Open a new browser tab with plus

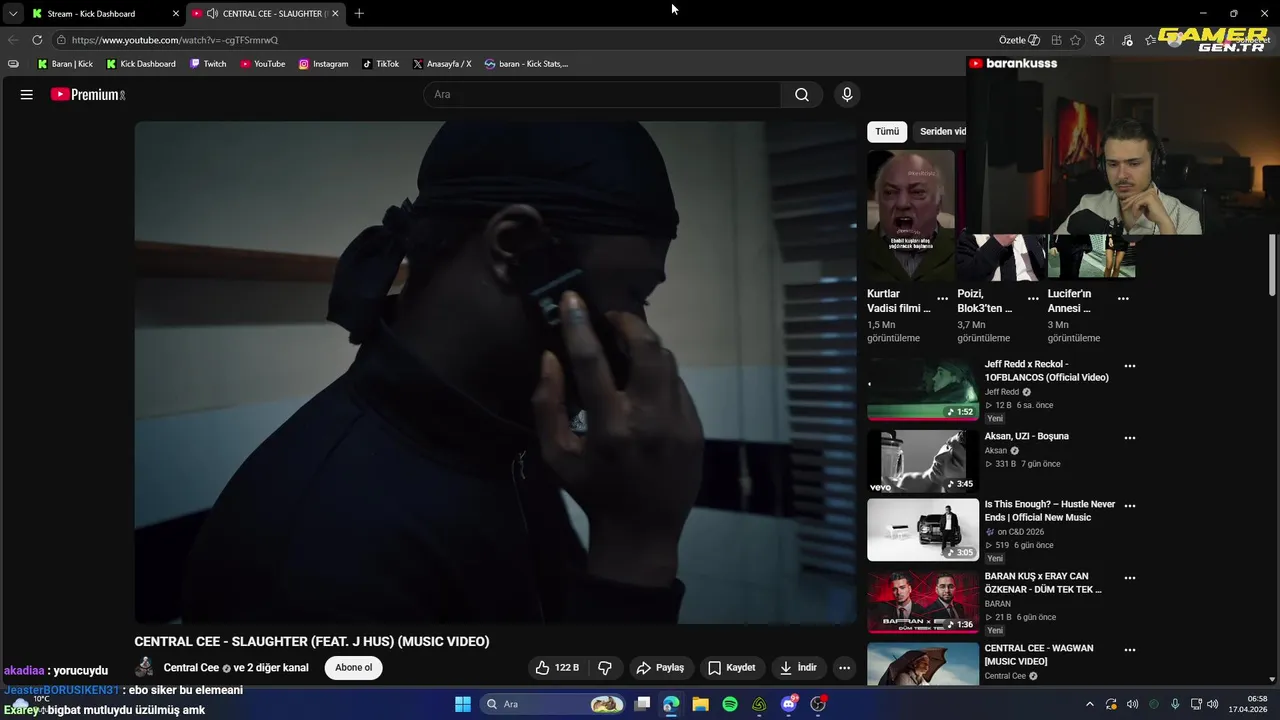click(x=359, y=13)
